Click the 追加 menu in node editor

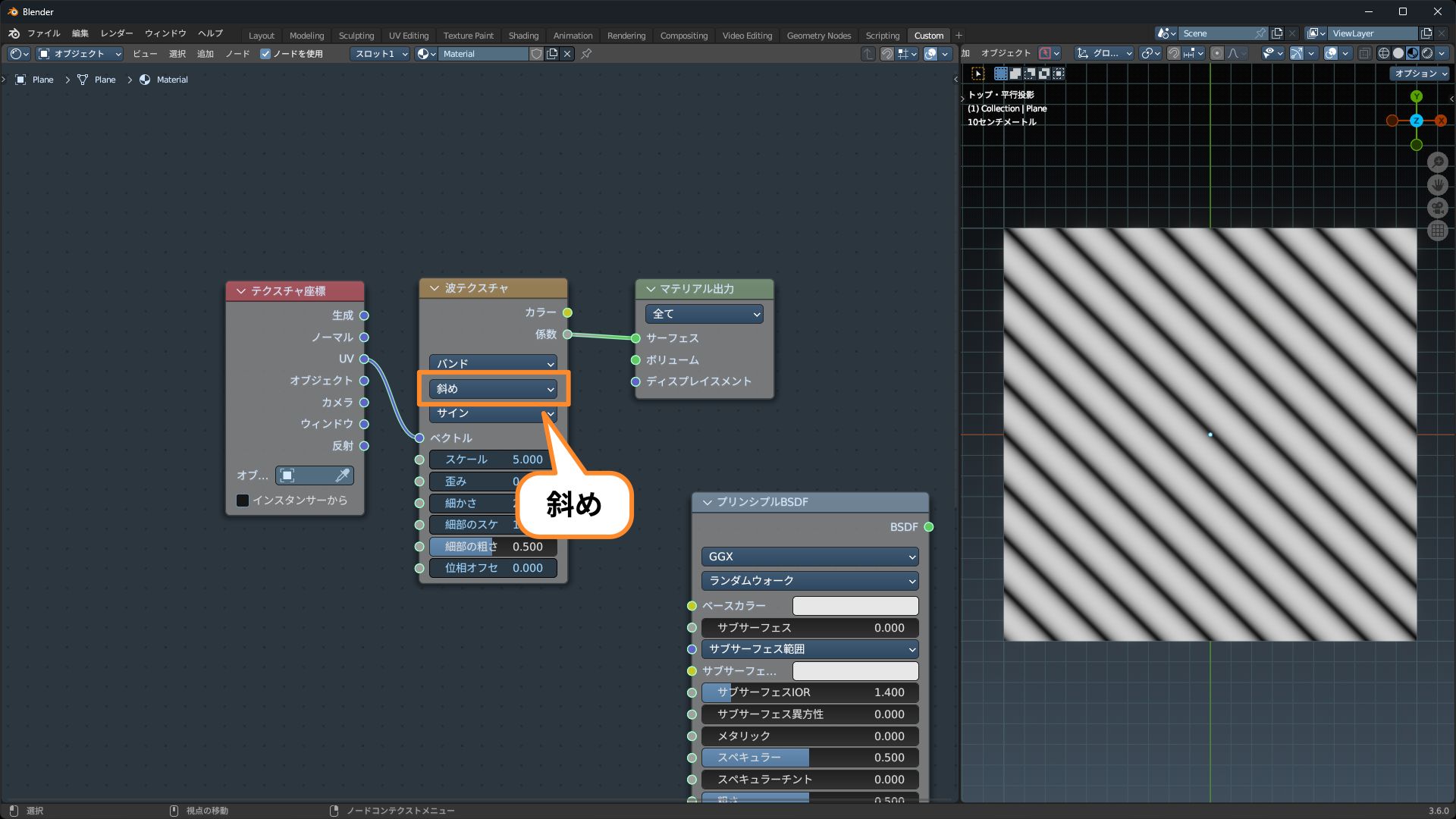pyautogui.click(x=205, y=54)
